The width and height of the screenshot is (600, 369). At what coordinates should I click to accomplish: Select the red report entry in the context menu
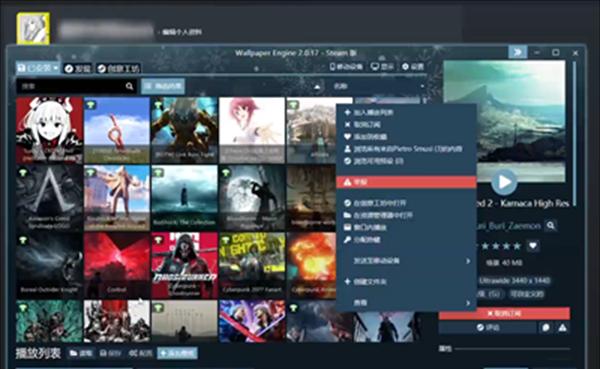[x=406, y=182]
